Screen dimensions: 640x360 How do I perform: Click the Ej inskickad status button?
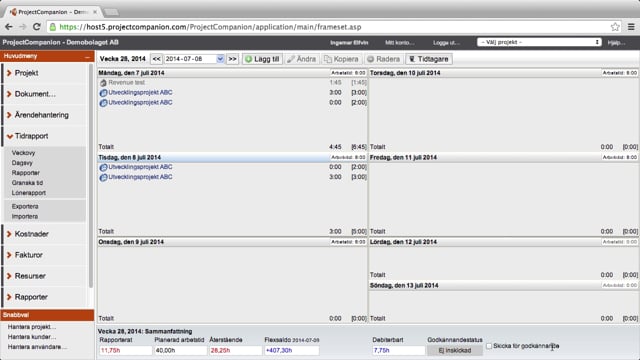(455, 351)
